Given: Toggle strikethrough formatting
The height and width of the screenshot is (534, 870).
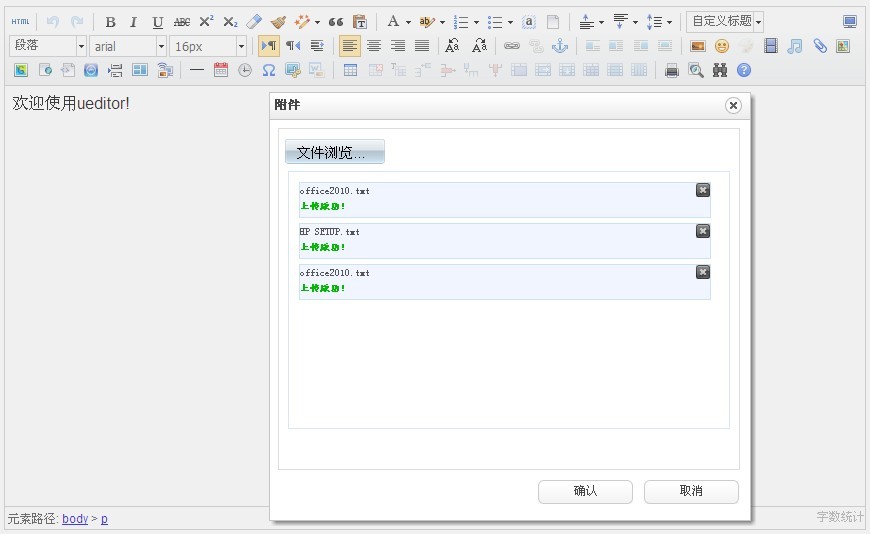Looking at the screenshot, I should [181, 22].
